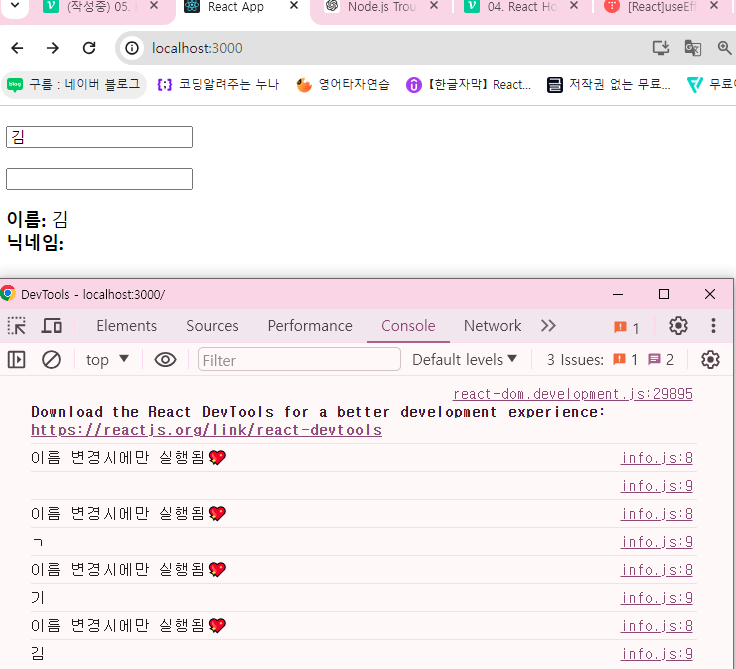
Task: Open info.js:9 link beside 김 log
Action: pos(657,654)
